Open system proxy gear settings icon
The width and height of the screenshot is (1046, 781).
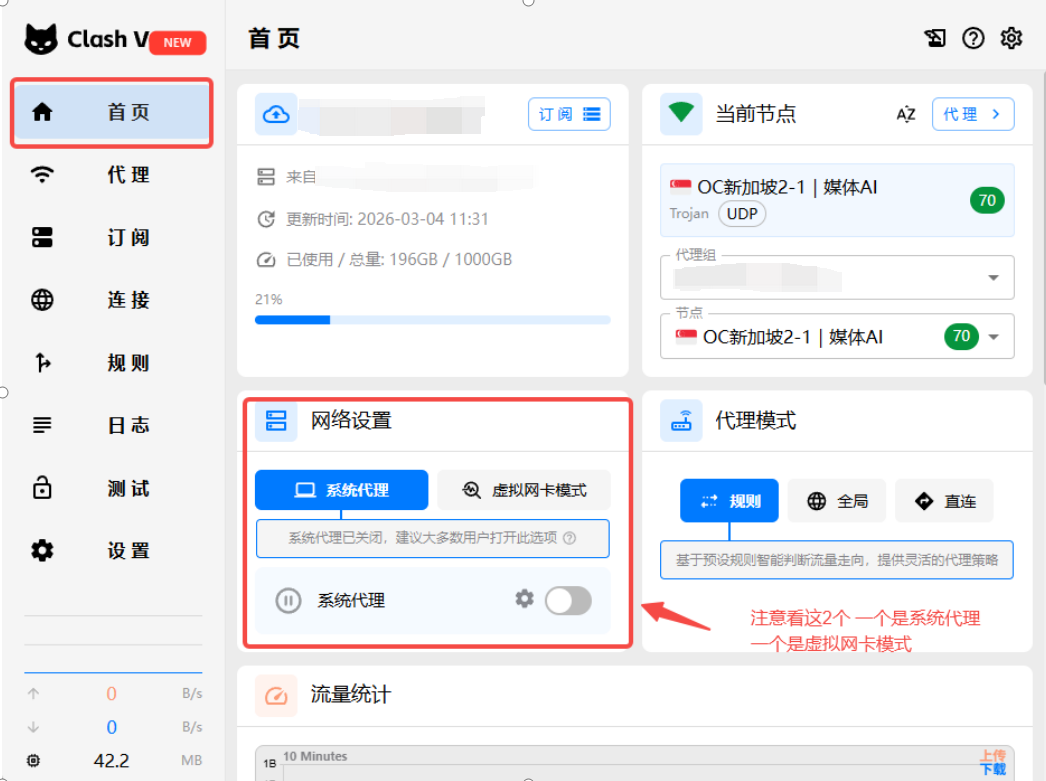[x=524, y=599]
